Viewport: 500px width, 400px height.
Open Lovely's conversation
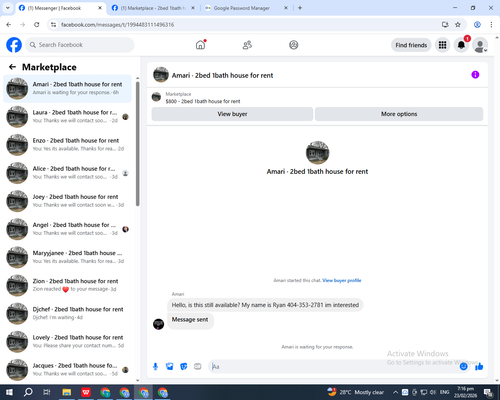(x=67, y=342)
